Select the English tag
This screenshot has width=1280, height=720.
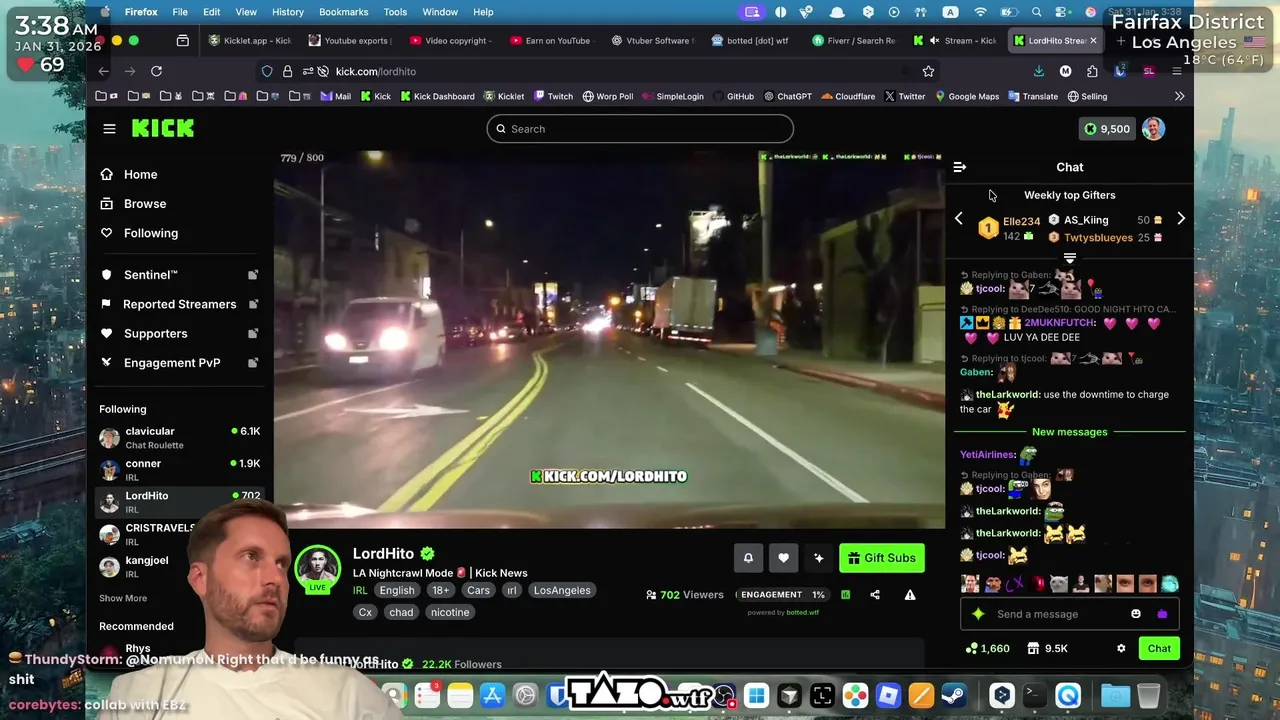pyautogui.click(x=397, y=590)
